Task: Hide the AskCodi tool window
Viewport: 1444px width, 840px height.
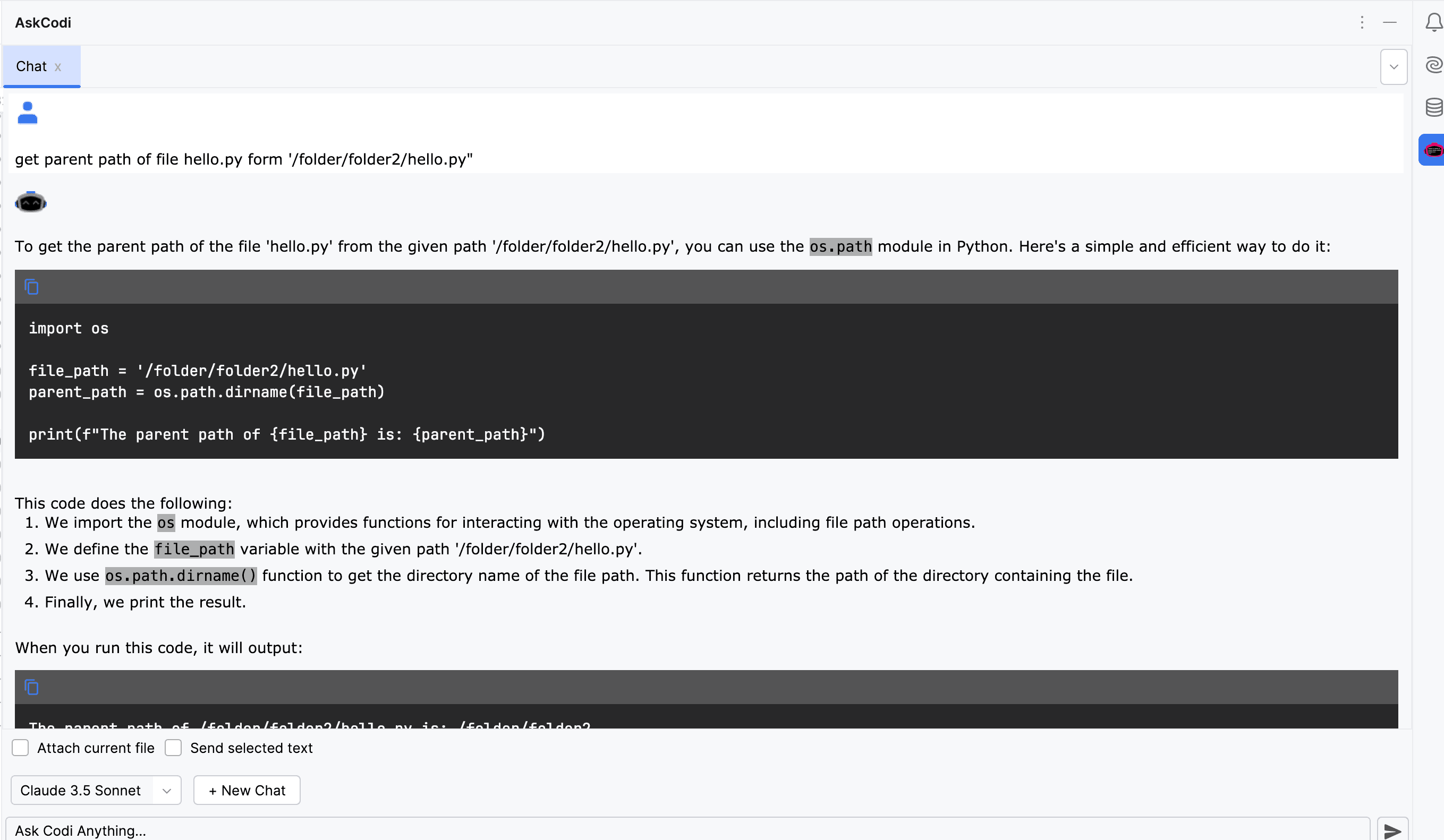Action: click(1390, 22)
